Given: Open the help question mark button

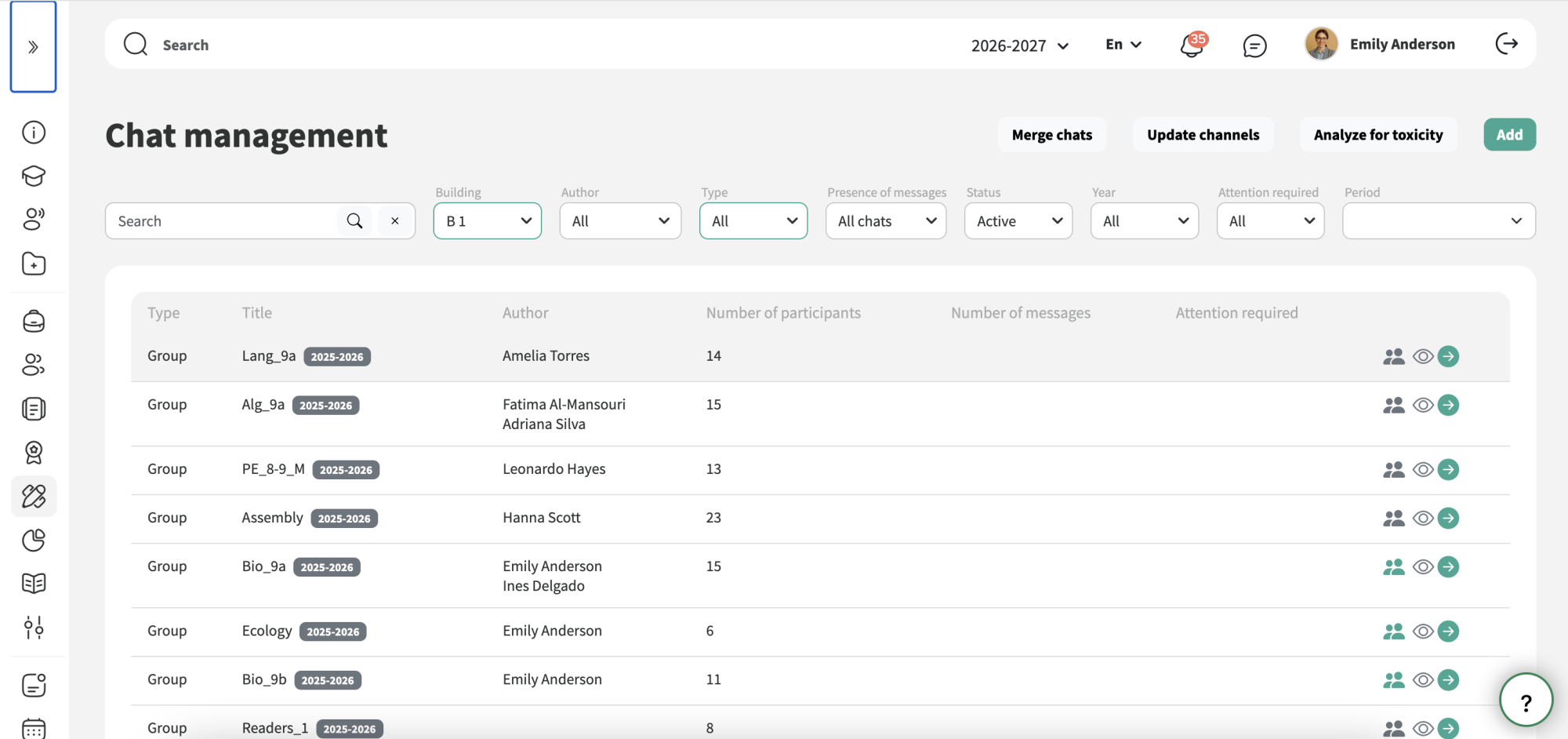Looking at the screenshot, I should pos(1526,701).
